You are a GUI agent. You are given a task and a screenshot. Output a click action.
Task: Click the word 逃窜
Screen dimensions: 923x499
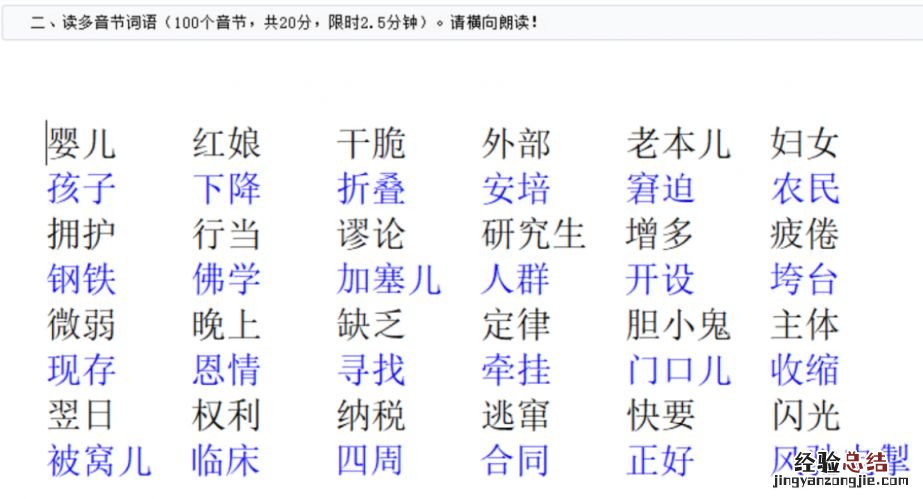(x=516, y=415)
